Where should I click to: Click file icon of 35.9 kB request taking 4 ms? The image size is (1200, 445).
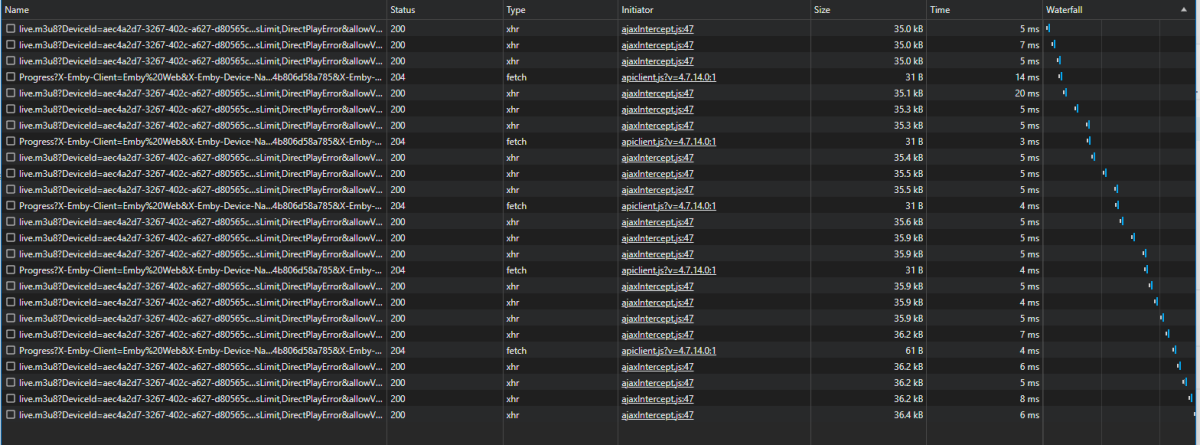pyautogui.click(x=11, y=302)
